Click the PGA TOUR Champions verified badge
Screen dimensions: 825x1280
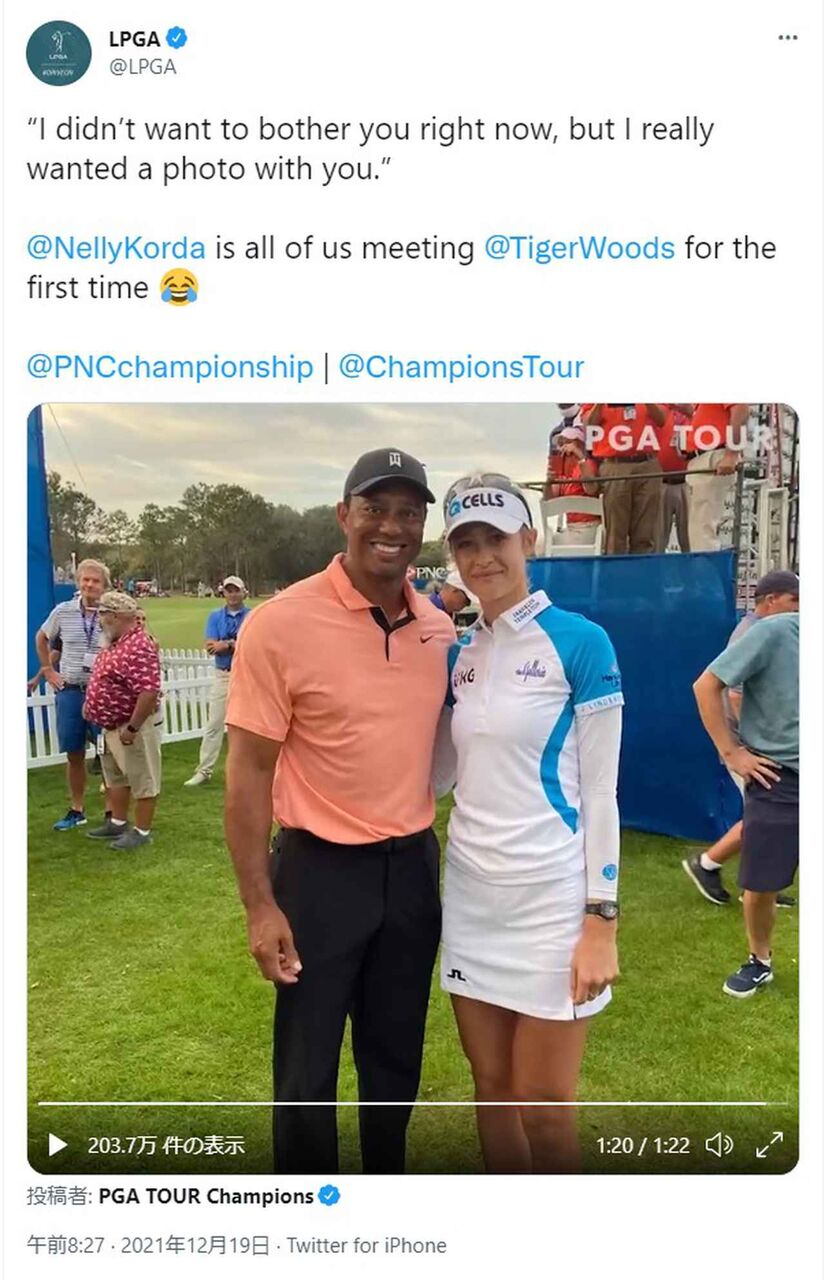point(329,1196)
